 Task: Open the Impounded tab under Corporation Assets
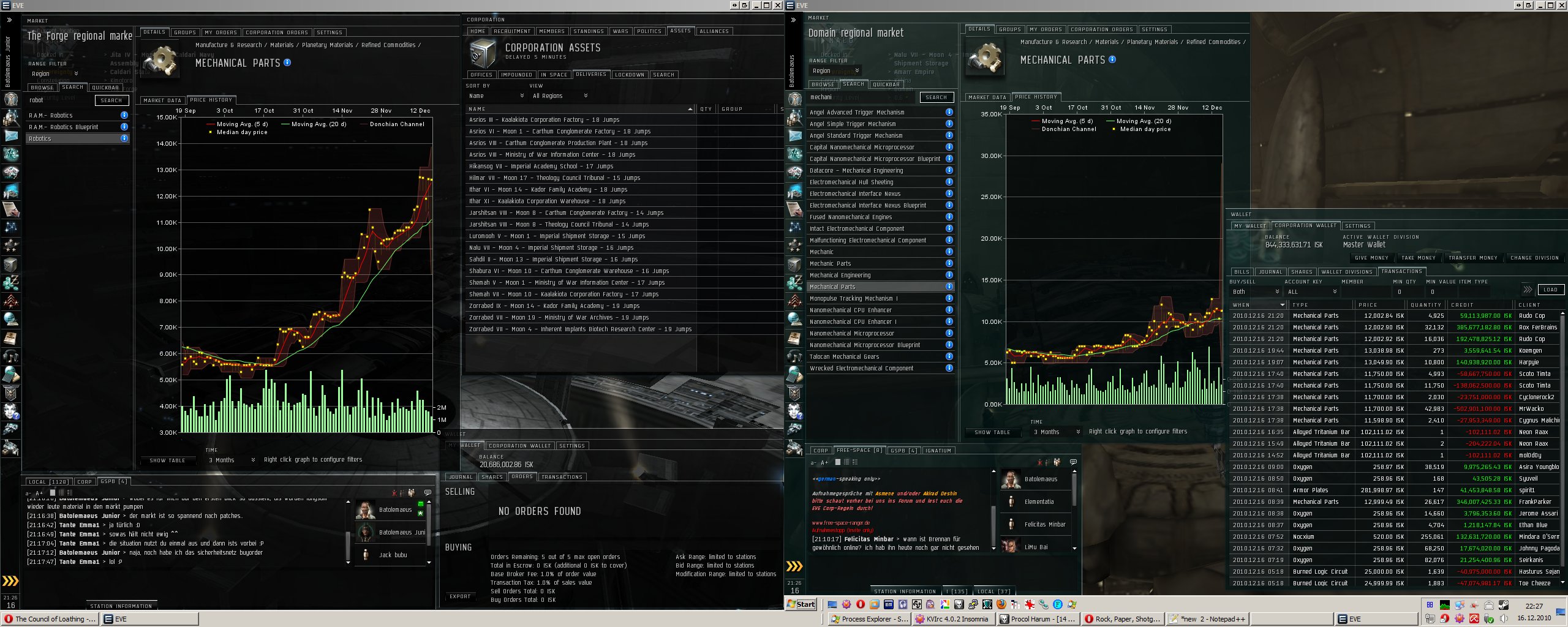click(516, 75)
